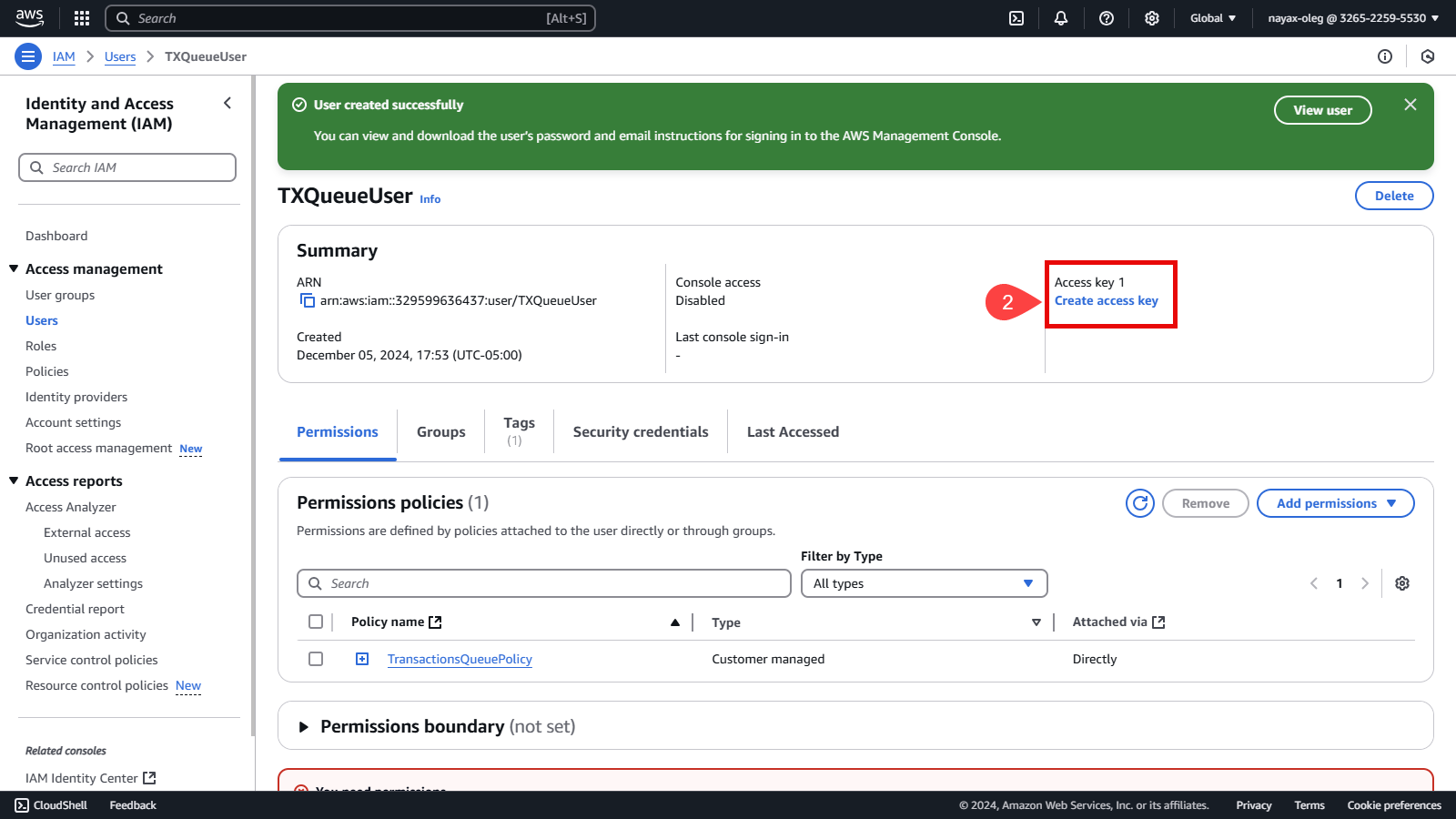1456x819 pixels.
Task: Open the help question mark menu
Action: point(1107,18)
